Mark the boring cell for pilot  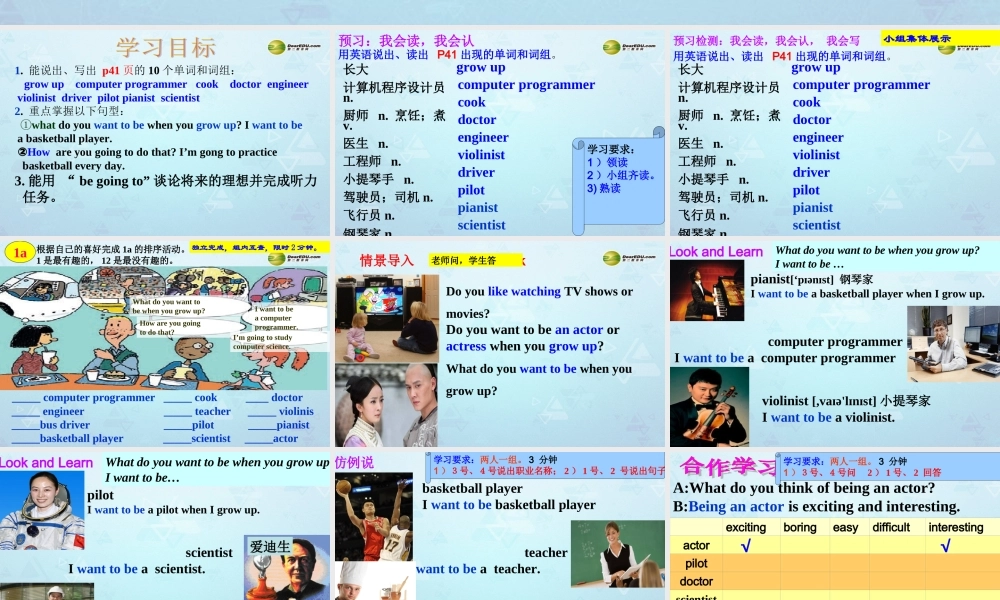click(x=800, y=563)
